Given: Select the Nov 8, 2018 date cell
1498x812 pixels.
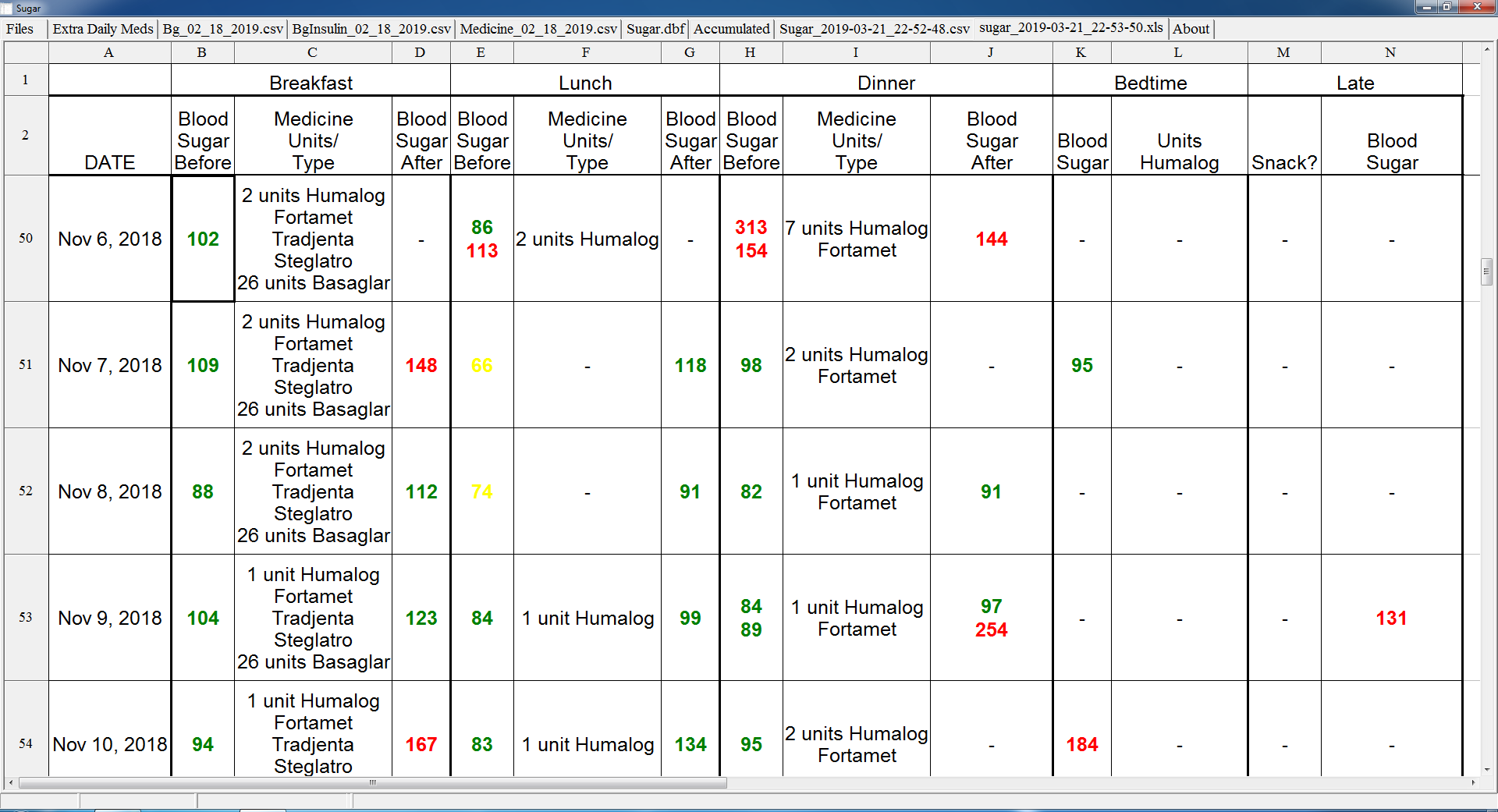Looking at the screenshot, I should 110,491.
